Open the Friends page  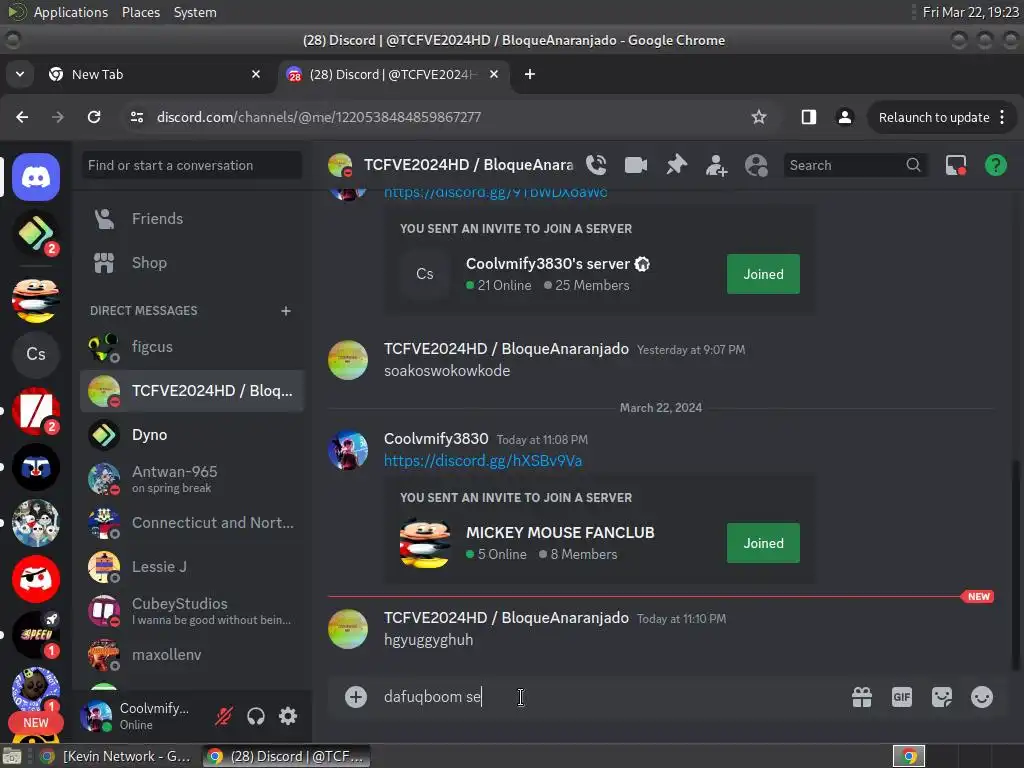coord(192,219)
